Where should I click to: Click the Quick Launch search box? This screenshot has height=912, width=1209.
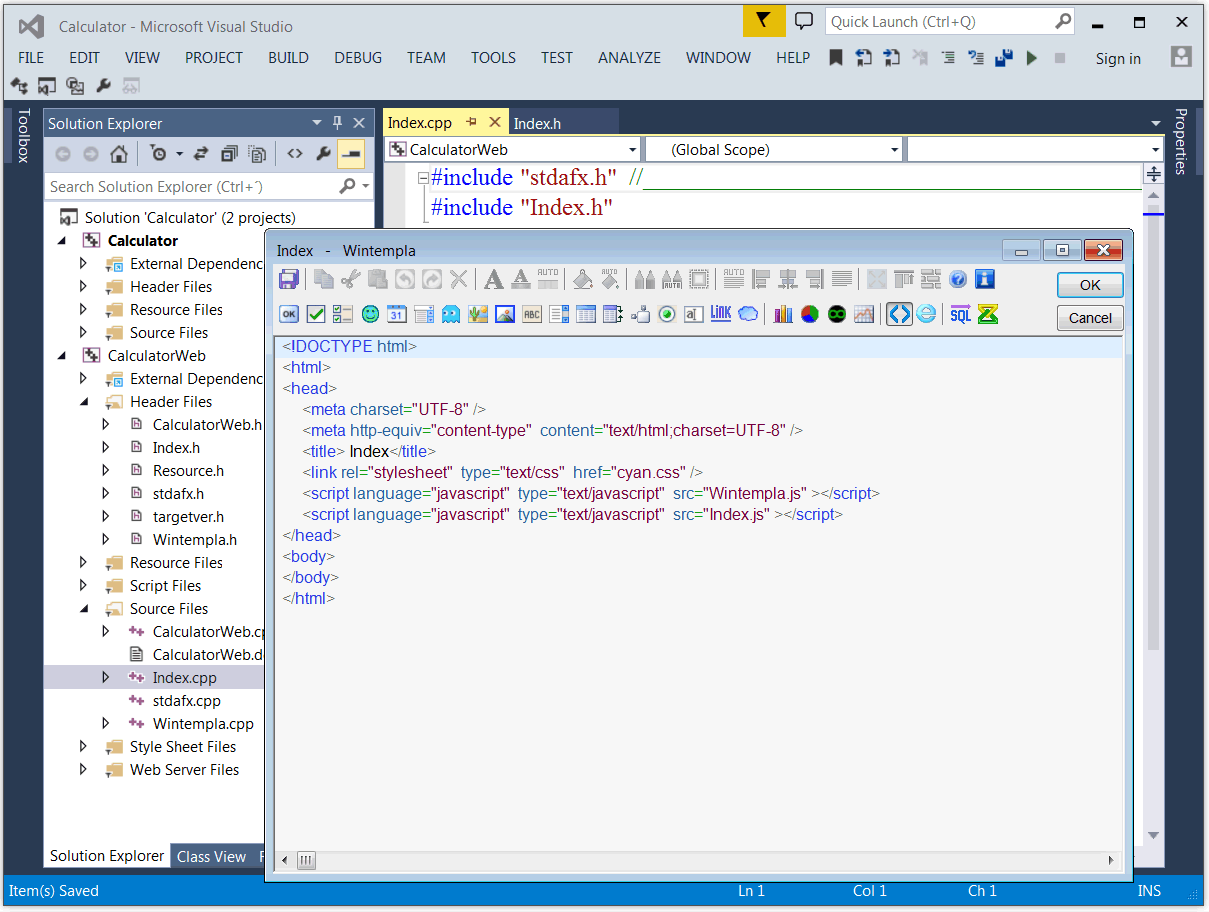[x=950, y=22]
